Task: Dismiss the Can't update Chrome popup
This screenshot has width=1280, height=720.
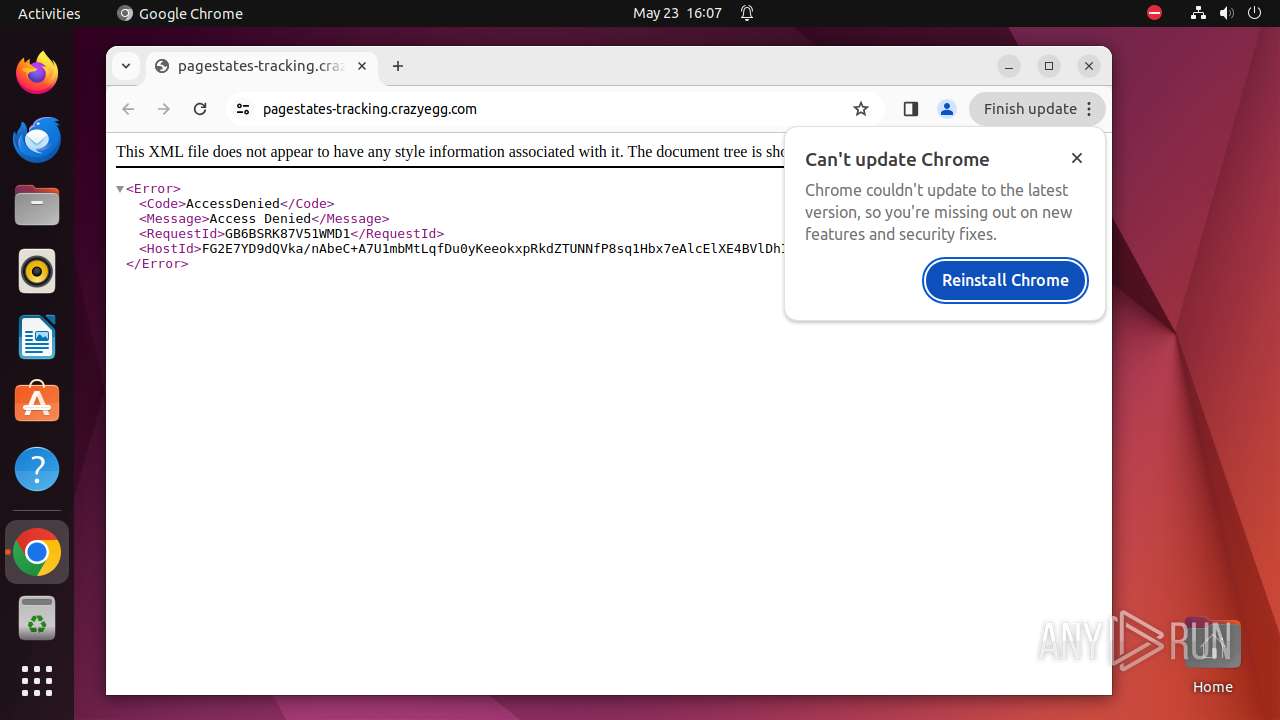Action: pyautogui.click(x=1076, y=158)
